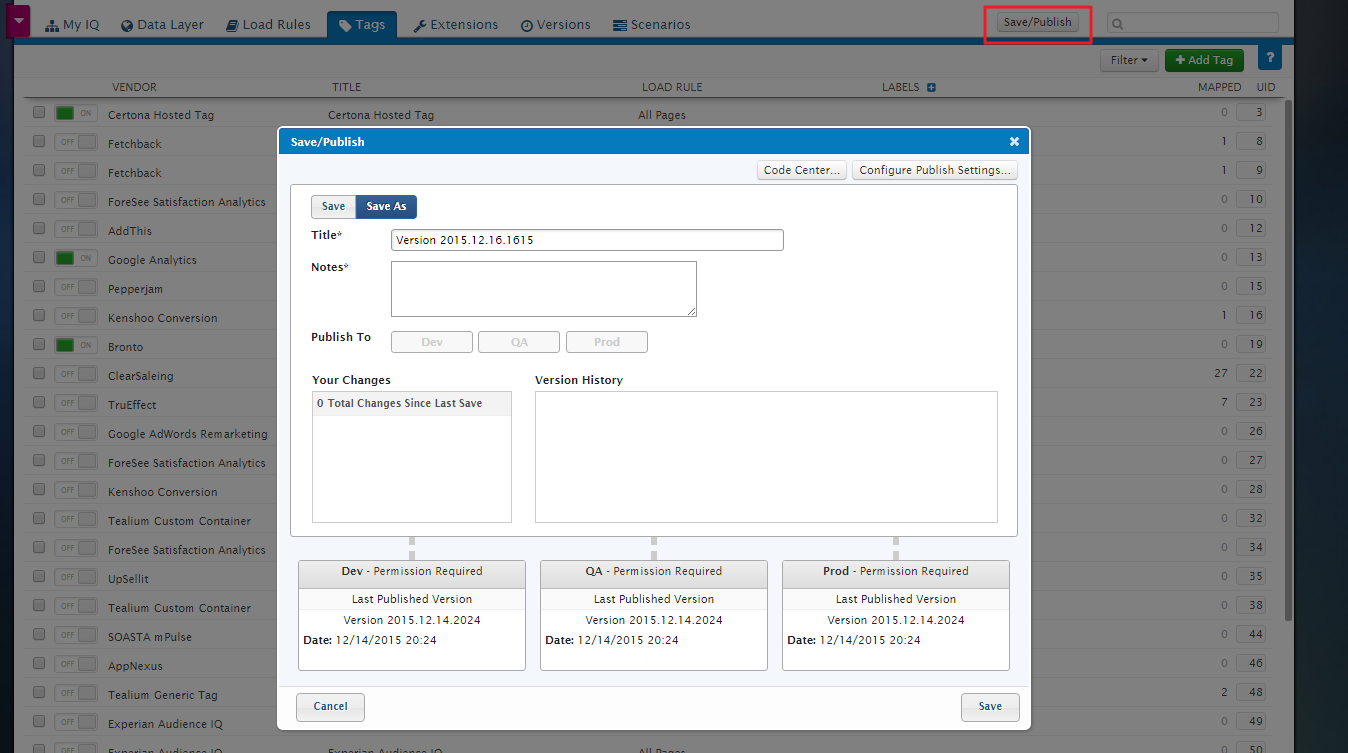Toggle the Certona Hosted Tag ON switch

click(x=77, y=114)
